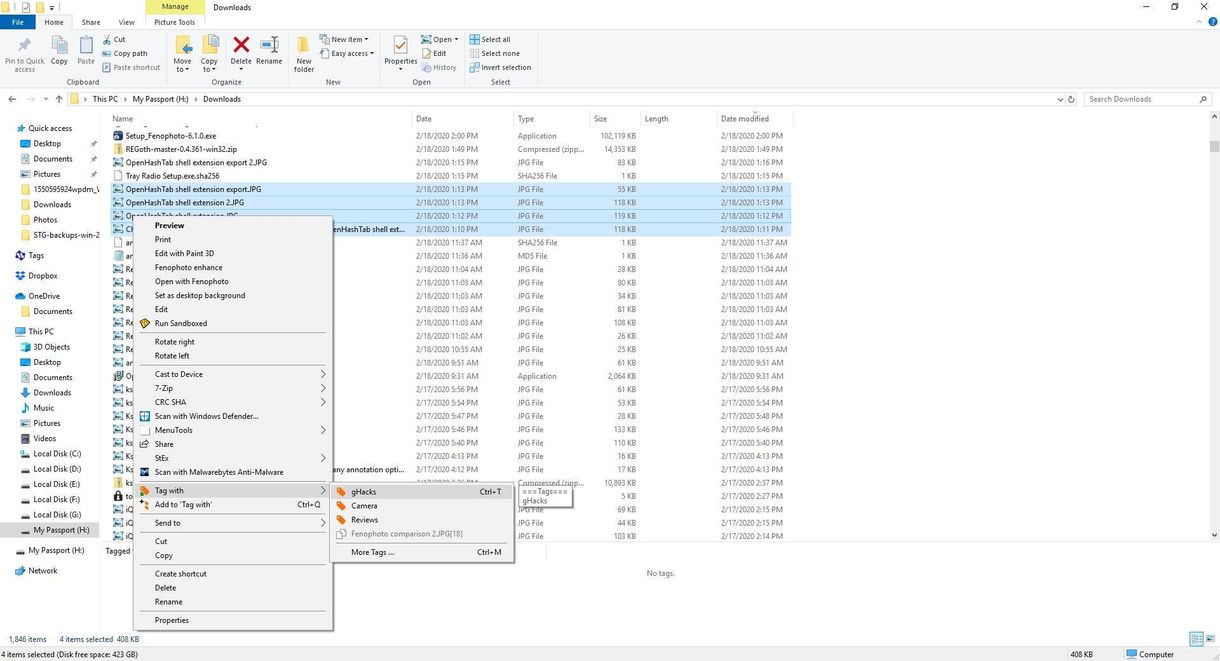Viewport: 1220px width, 661px height.
Task: Click the Select all icon
Action: pos(473,39)
